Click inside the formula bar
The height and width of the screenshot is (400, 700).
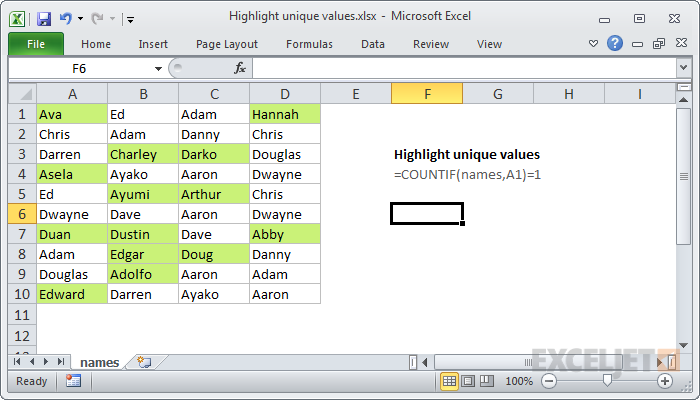[464, 68]
